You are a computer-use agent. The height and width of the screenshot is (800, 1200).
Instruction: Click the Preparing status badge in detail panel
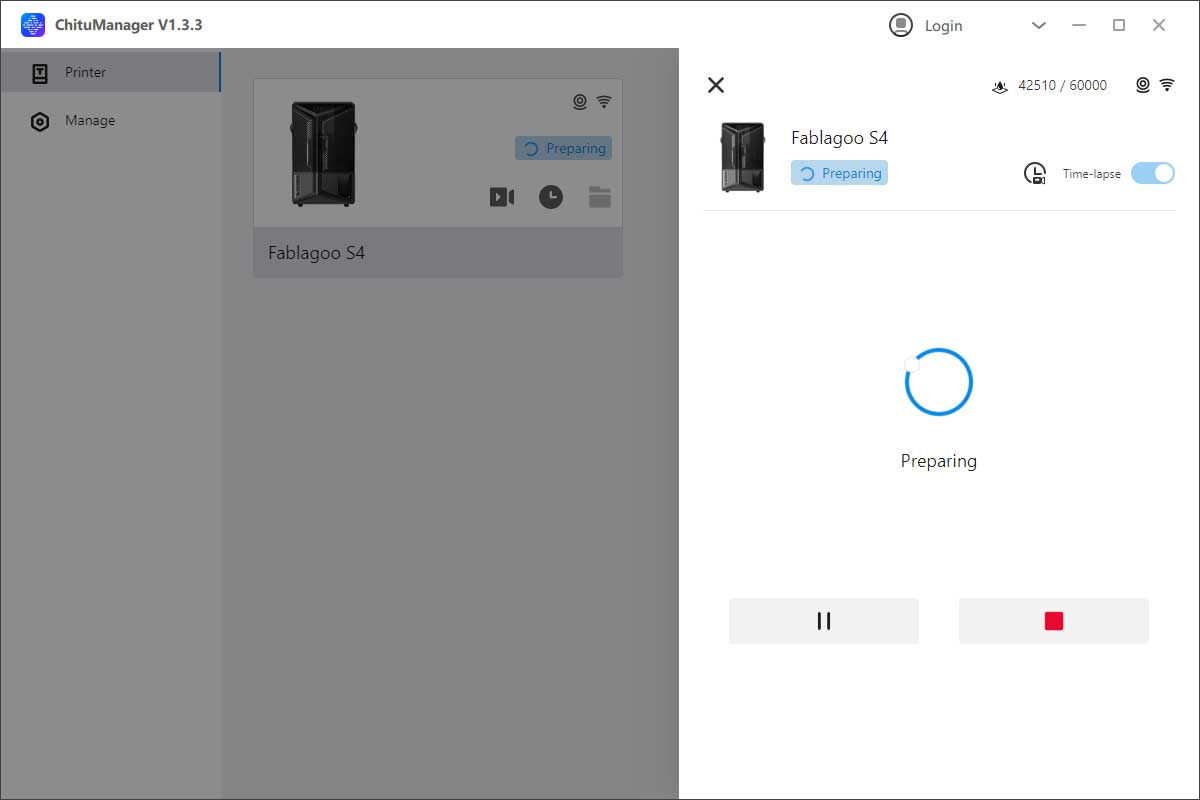click(x=839, y=173)
